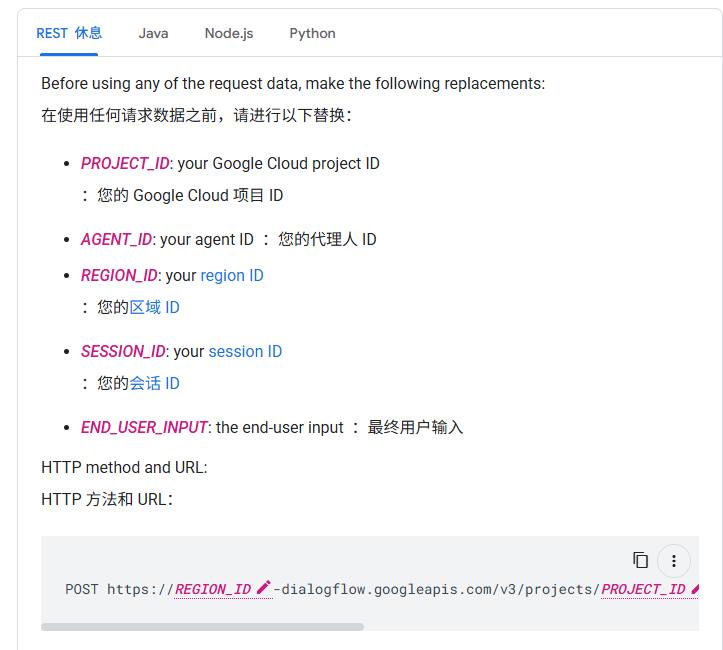This screenshot has width=723, height=650.
Task: Click the REGION_ID term in the list
Action: coord(119,275)
